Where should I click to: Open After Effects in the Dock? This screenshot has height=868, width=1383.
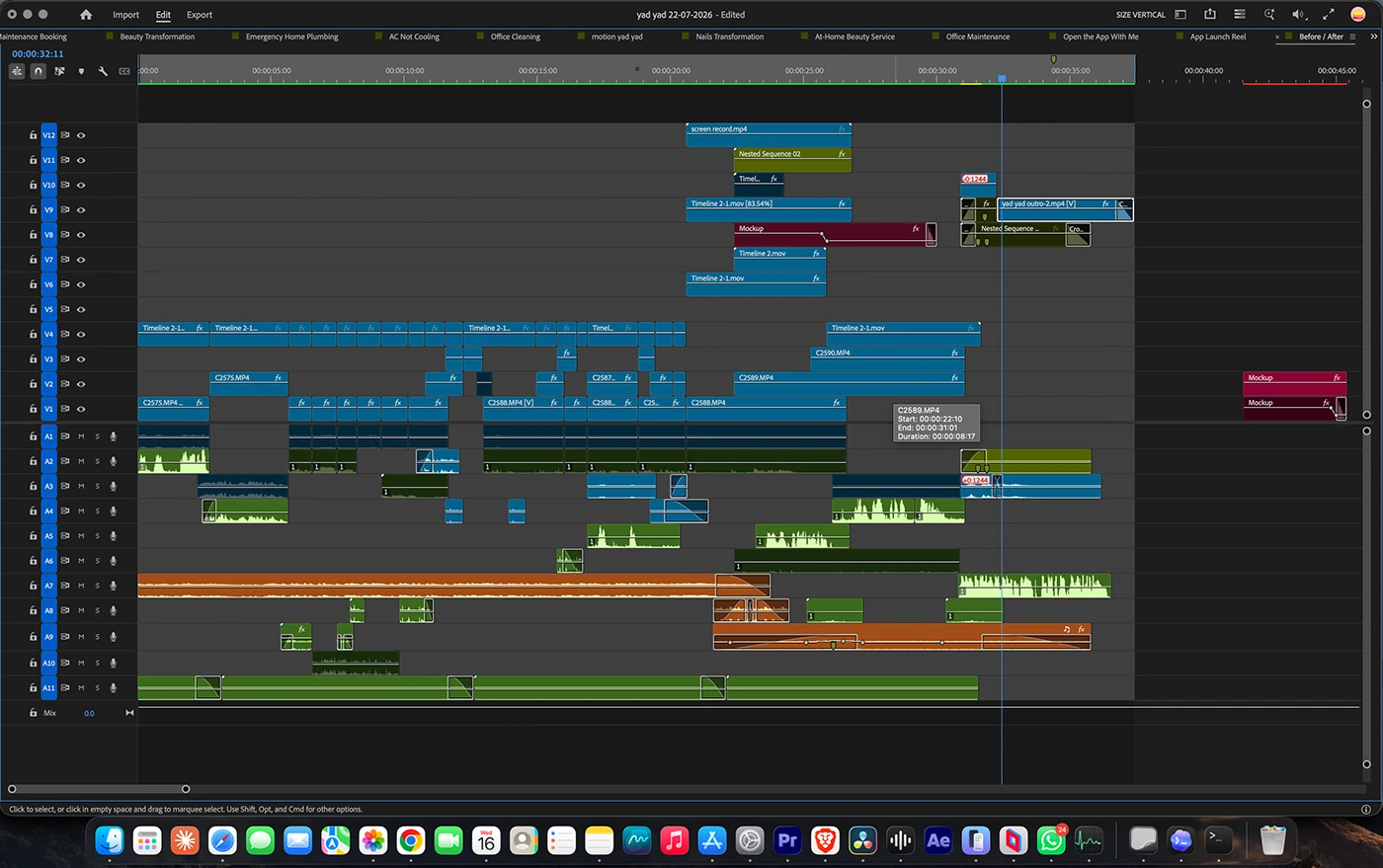pos(937,840)
